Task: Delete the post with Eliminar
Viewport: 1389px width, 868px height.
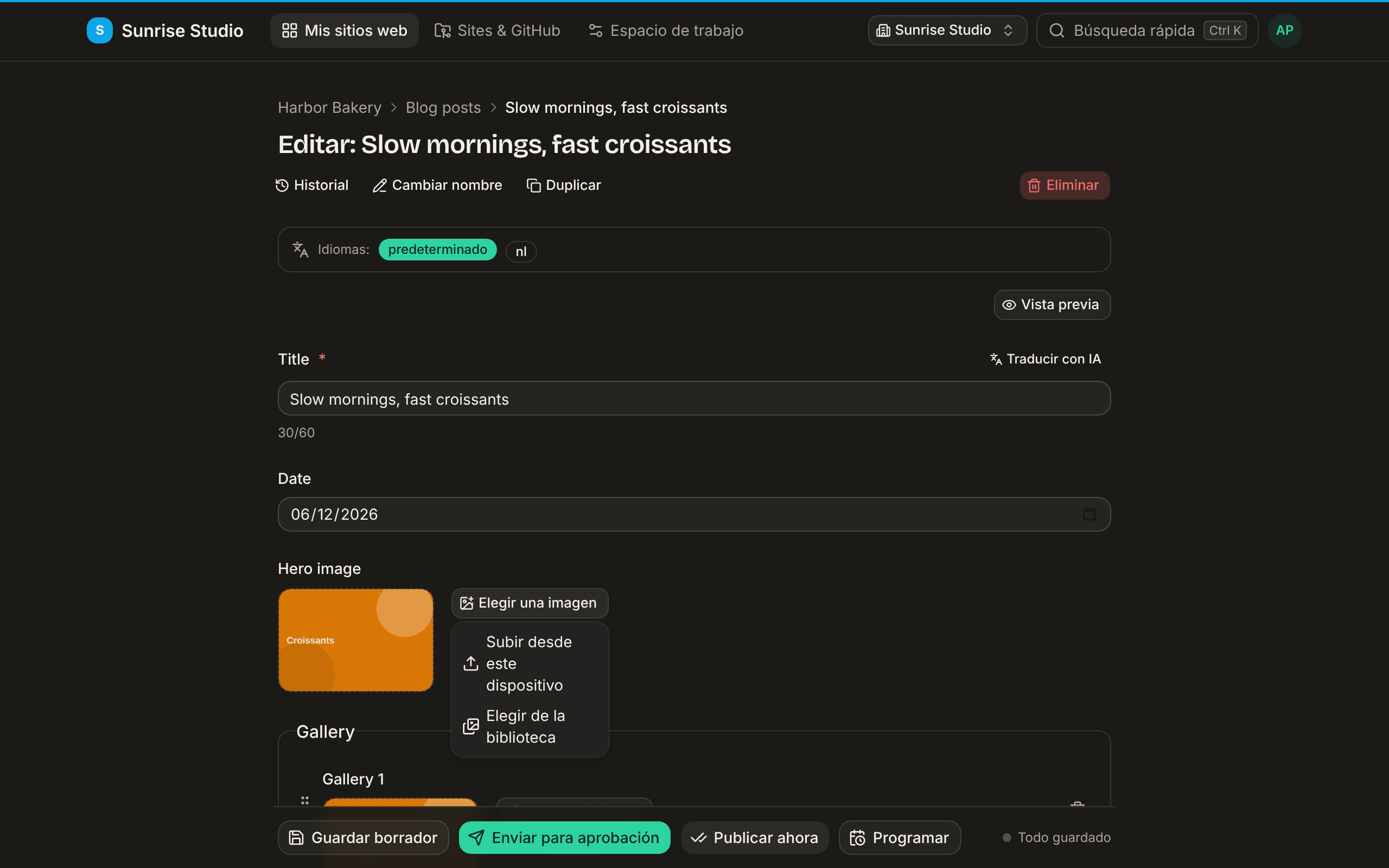Action: click(x=1065, y=186)
